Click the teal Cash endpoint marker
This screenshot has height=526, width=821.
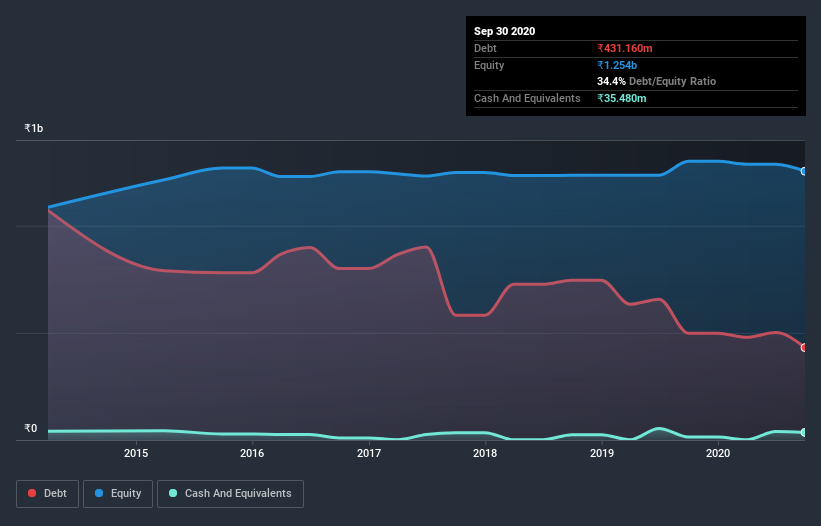tap(804, 432)
